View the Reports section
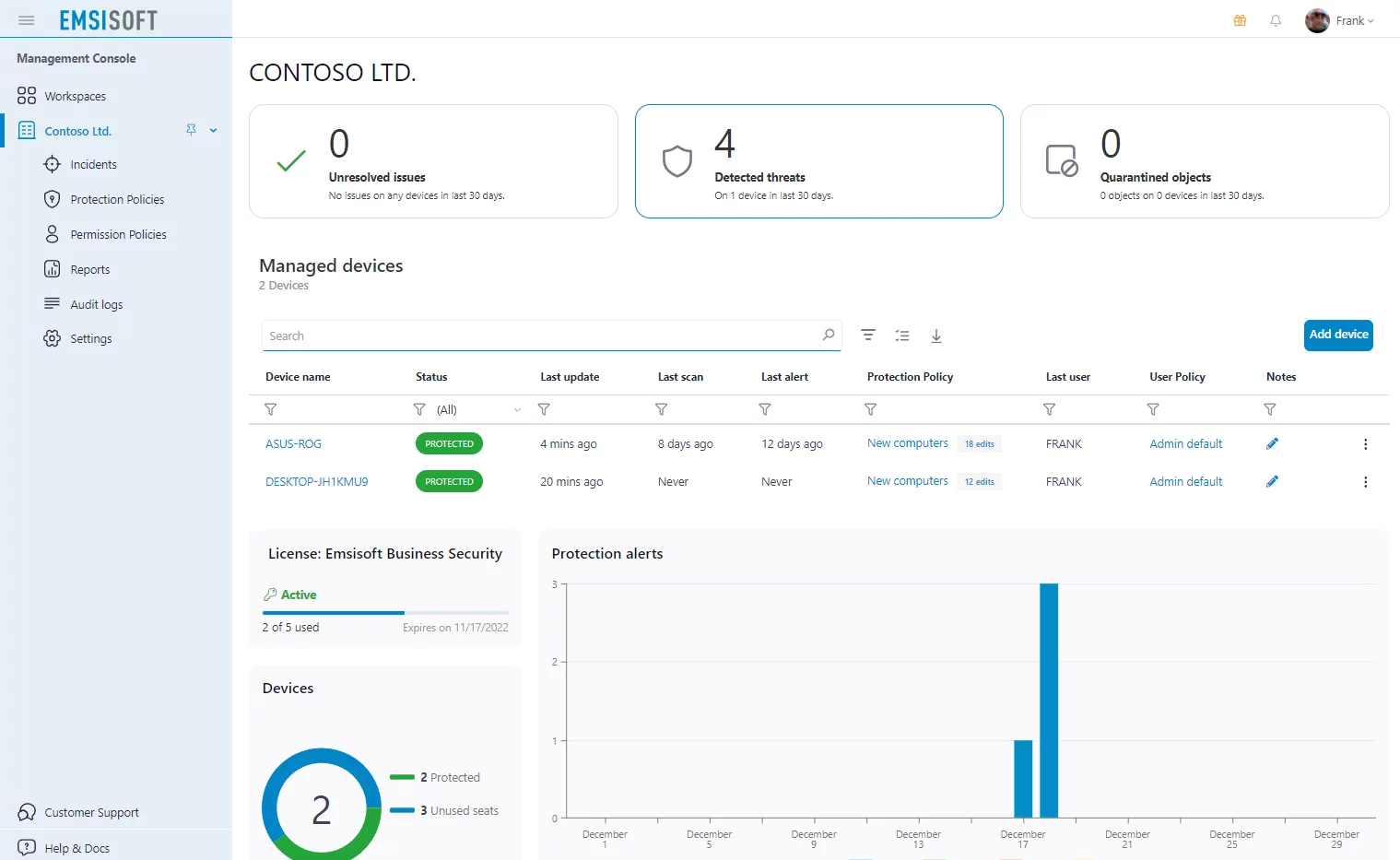The height and width of the screenshot is (860, 1400). [x=88, y=269]
